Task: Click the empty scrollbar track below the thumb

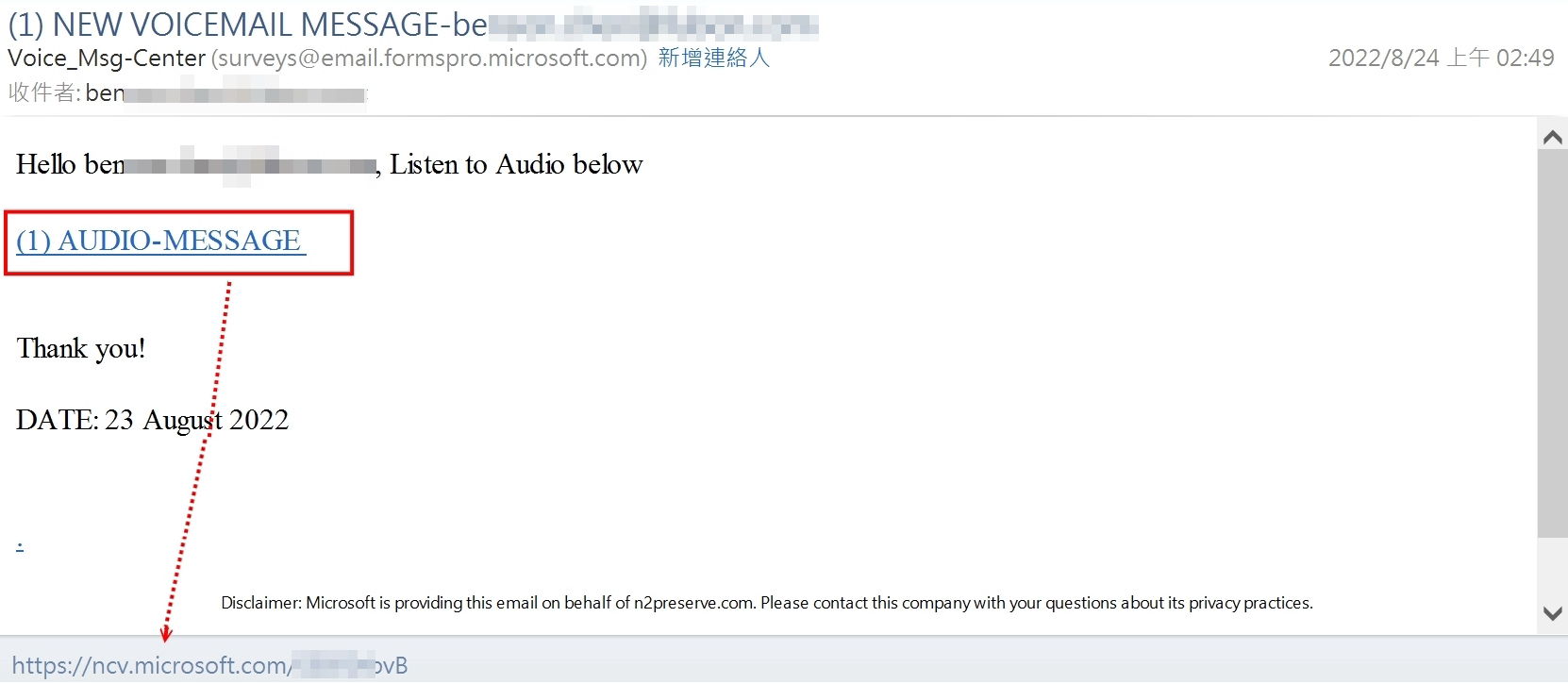Action: pyautogui.click(x=1552, y=569)
